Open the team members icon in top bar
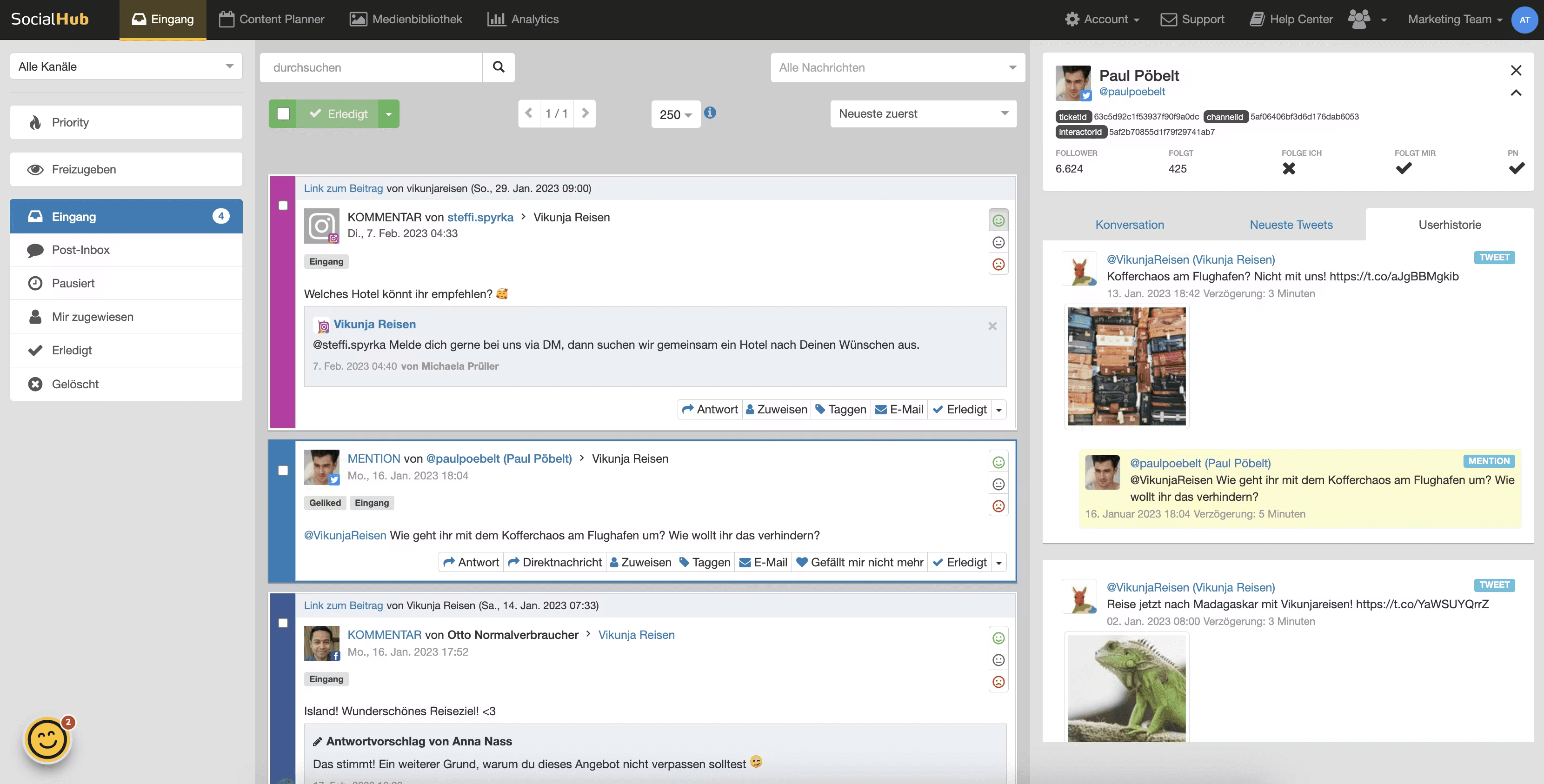The height and width of the screenshot is (784, 1544). 1359,19
